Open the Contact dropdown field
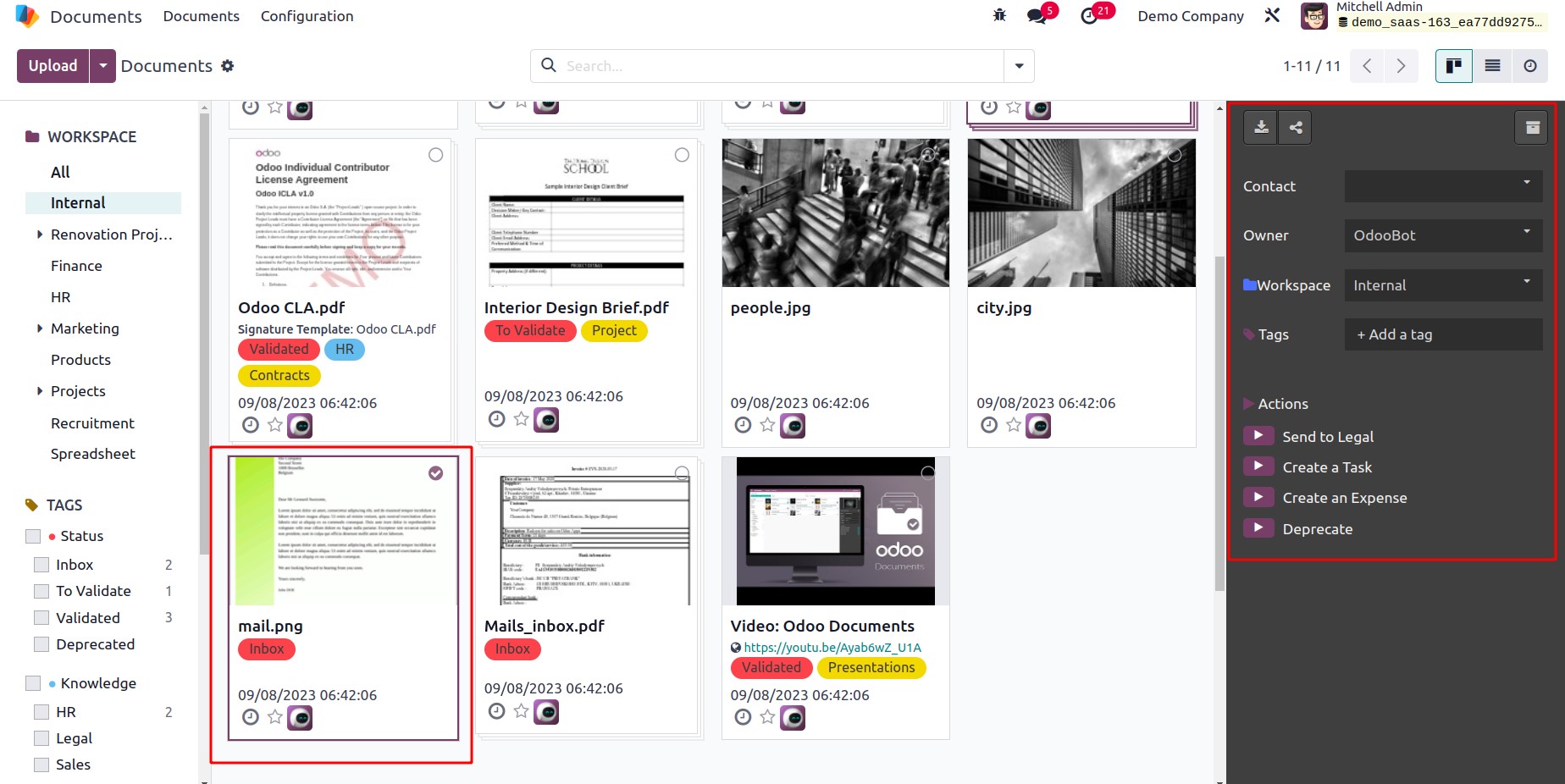The height and width of the screenshot is (784, 1565). tap(1443, 186)
